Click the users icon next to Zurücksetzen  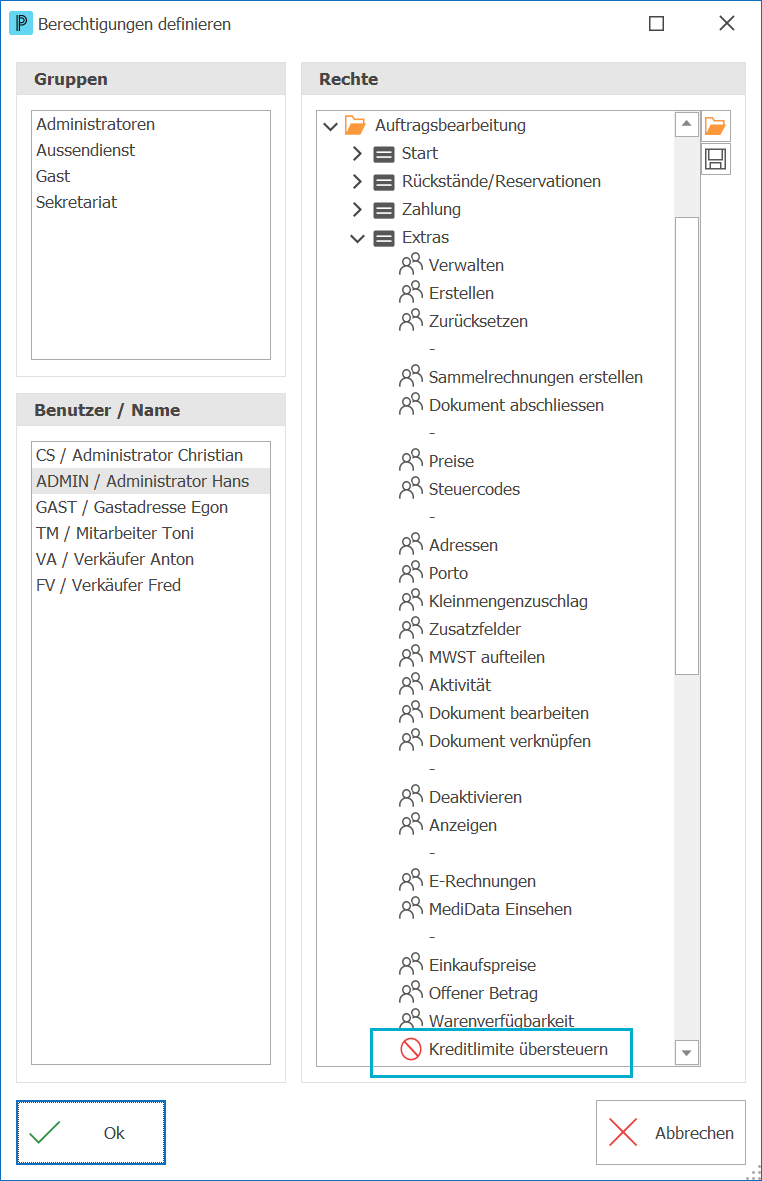410,320
